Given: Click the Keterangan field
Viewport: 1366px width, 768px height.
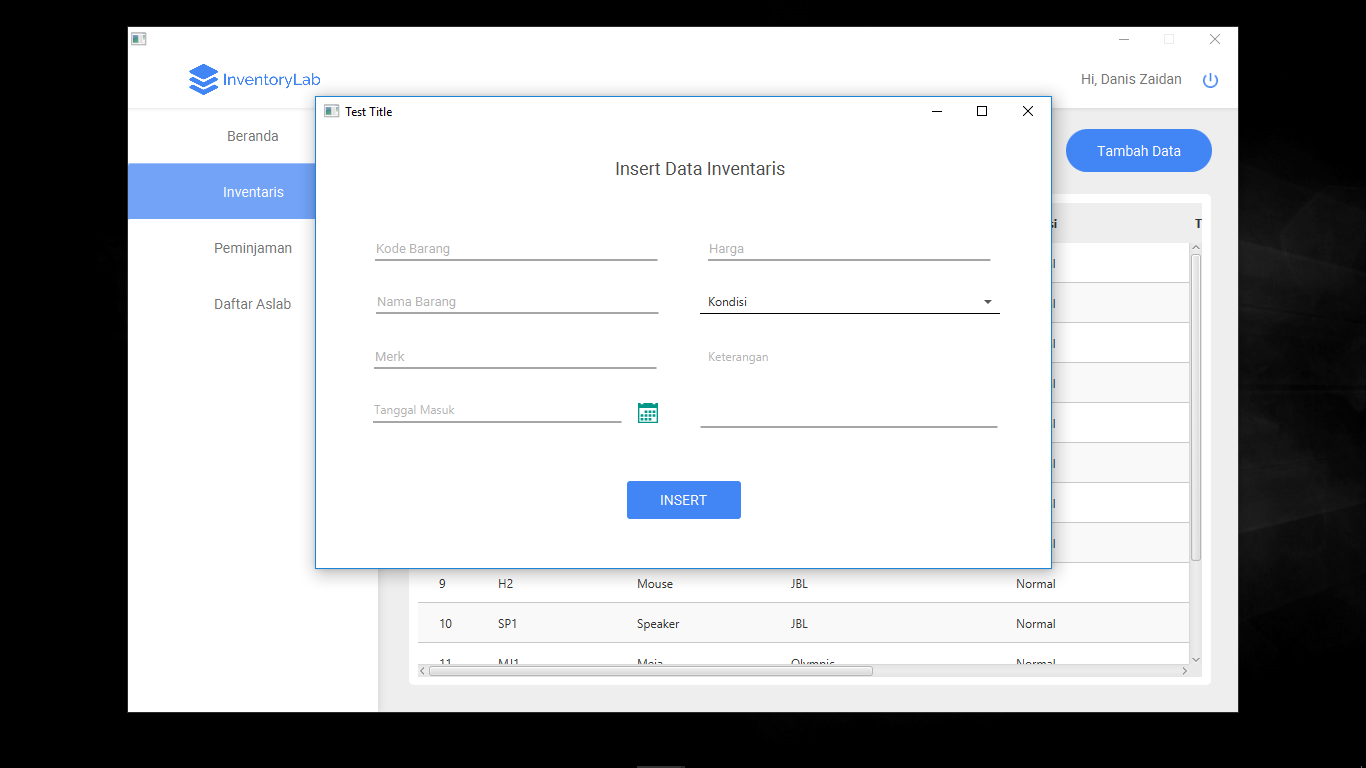Looking at the screenshot, I should [848, 390].
